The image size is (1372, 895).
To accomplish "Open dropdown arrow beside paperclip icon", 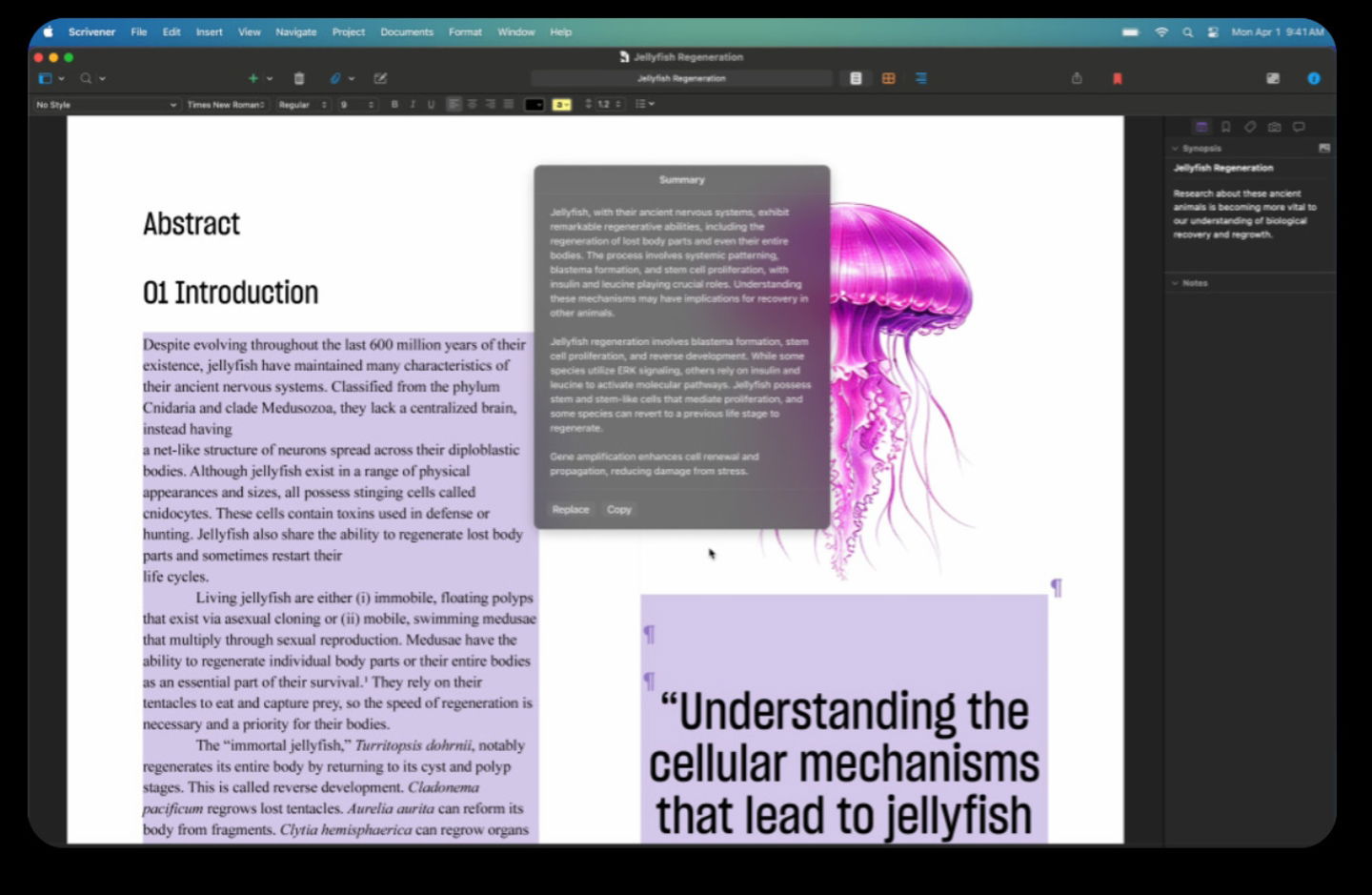I will coord(352,78).
